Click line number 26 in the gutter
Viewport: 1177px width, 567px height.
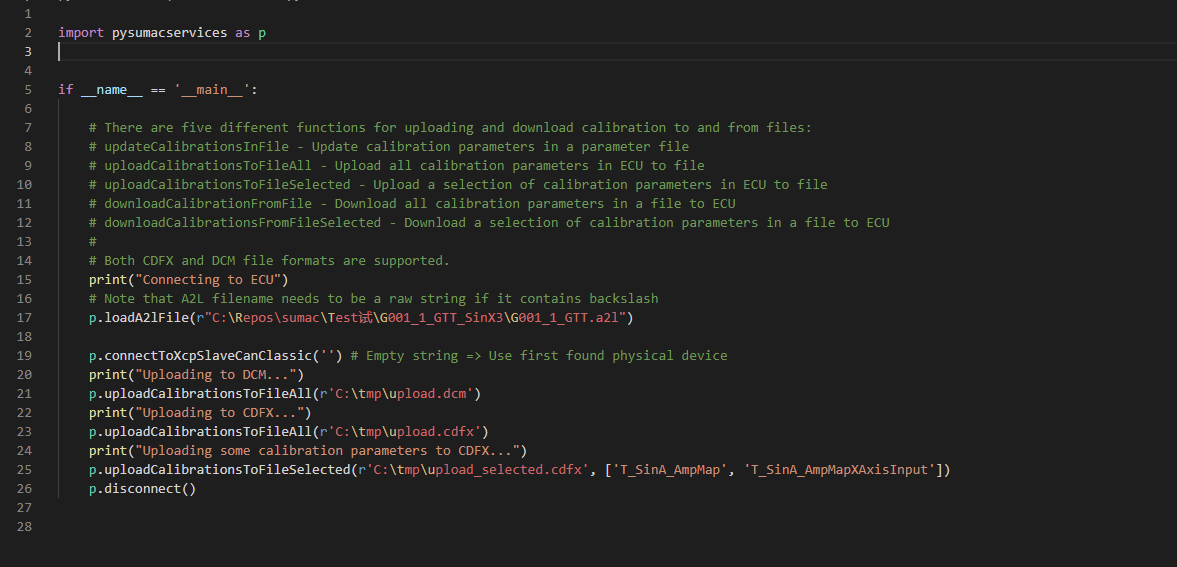pyautogui.click(x=24, y=488)
